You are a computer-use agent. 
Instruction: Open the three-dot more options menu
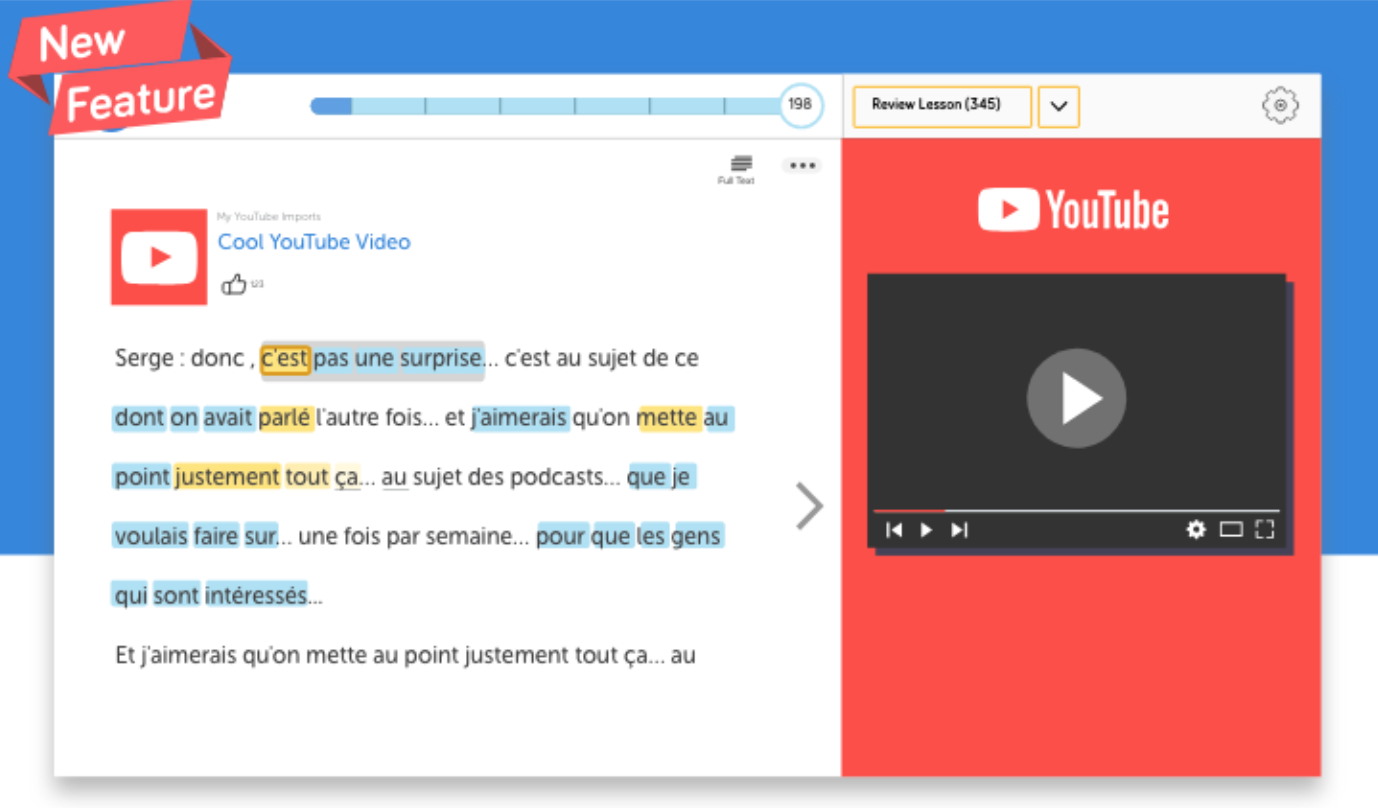click(x=802, y=166)
